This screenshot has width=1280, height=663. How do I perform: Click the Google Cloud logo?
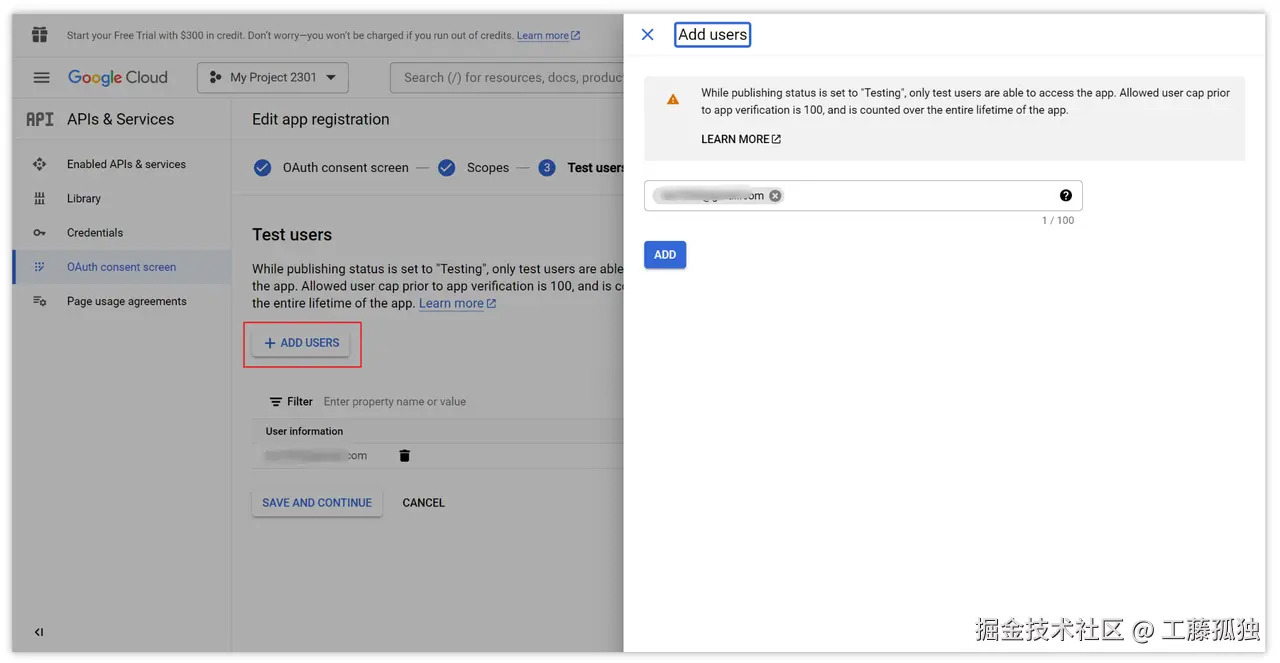117,77
